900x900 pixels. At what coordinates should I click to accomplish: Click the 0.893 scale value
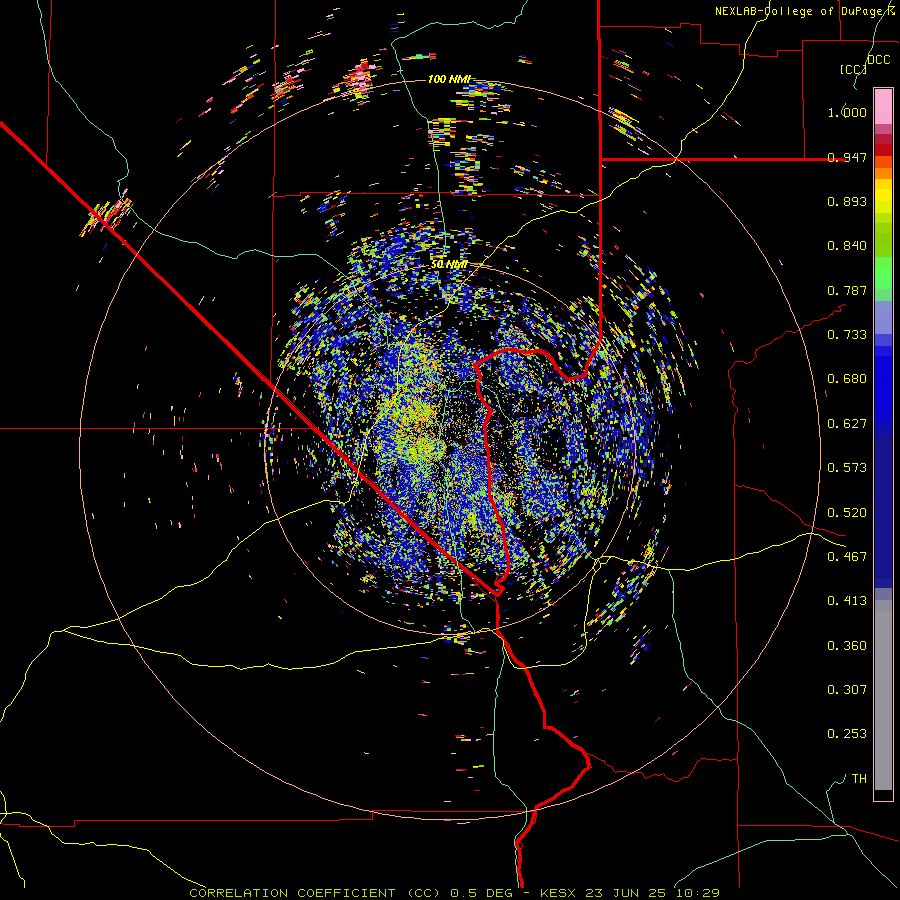point(847,201)
